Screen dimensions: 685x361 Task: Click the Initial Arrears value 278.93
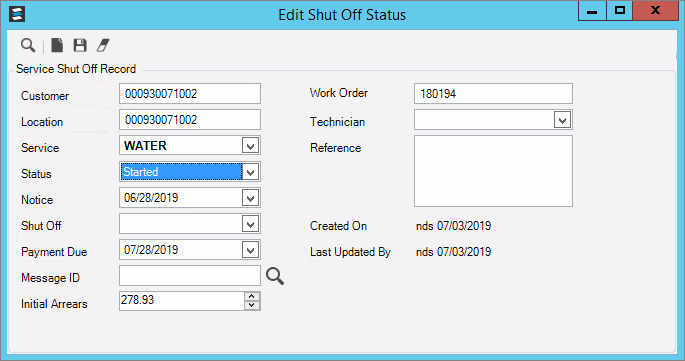pos(138,300)
